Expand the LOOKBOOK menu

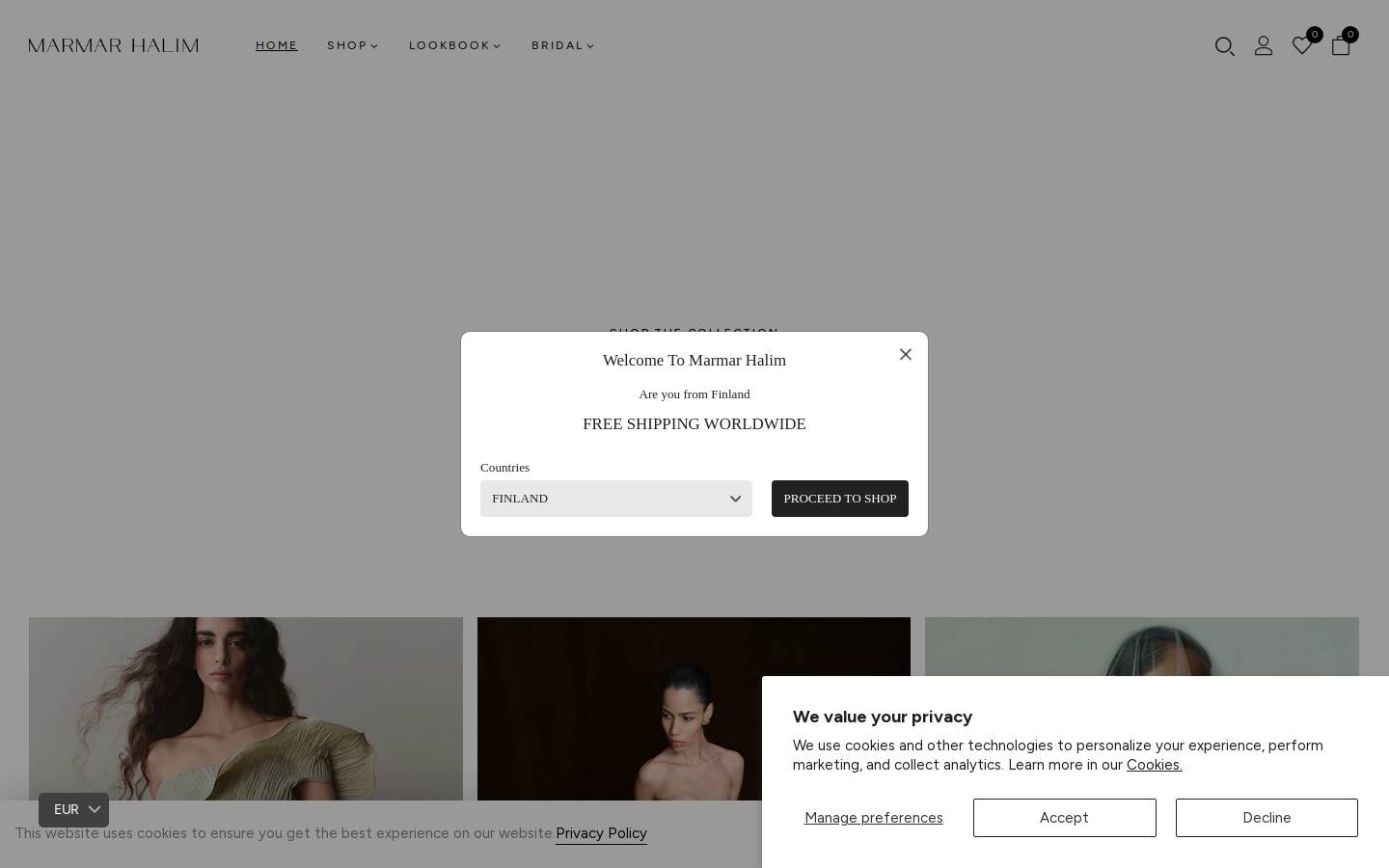click(x=455, y=45)
